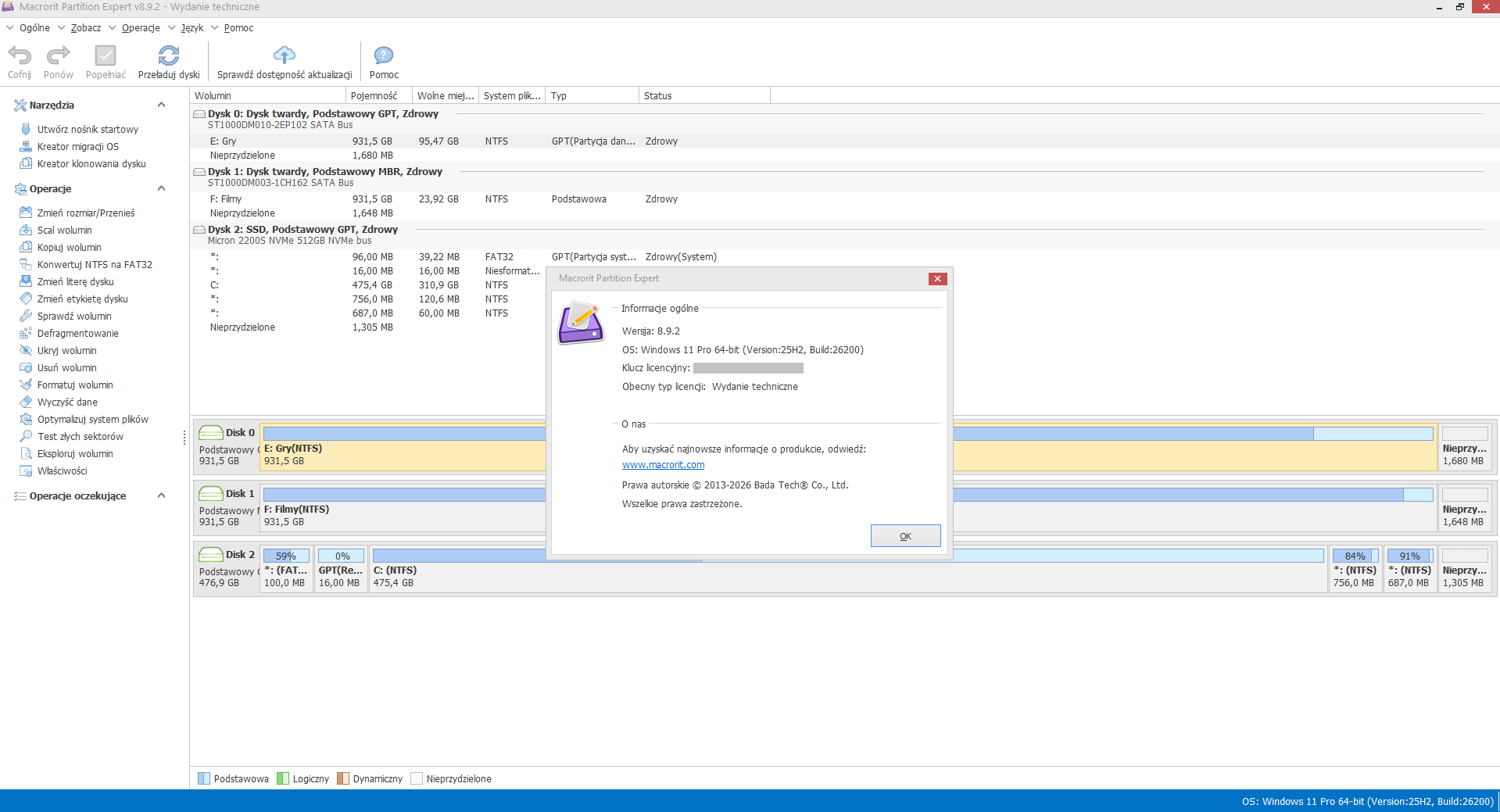Image resolution: width=1500 pixels, height=812 pixels.
Task: Select Disk 2 NTFS 91% partition block
Action: [x=1410, y=569]
